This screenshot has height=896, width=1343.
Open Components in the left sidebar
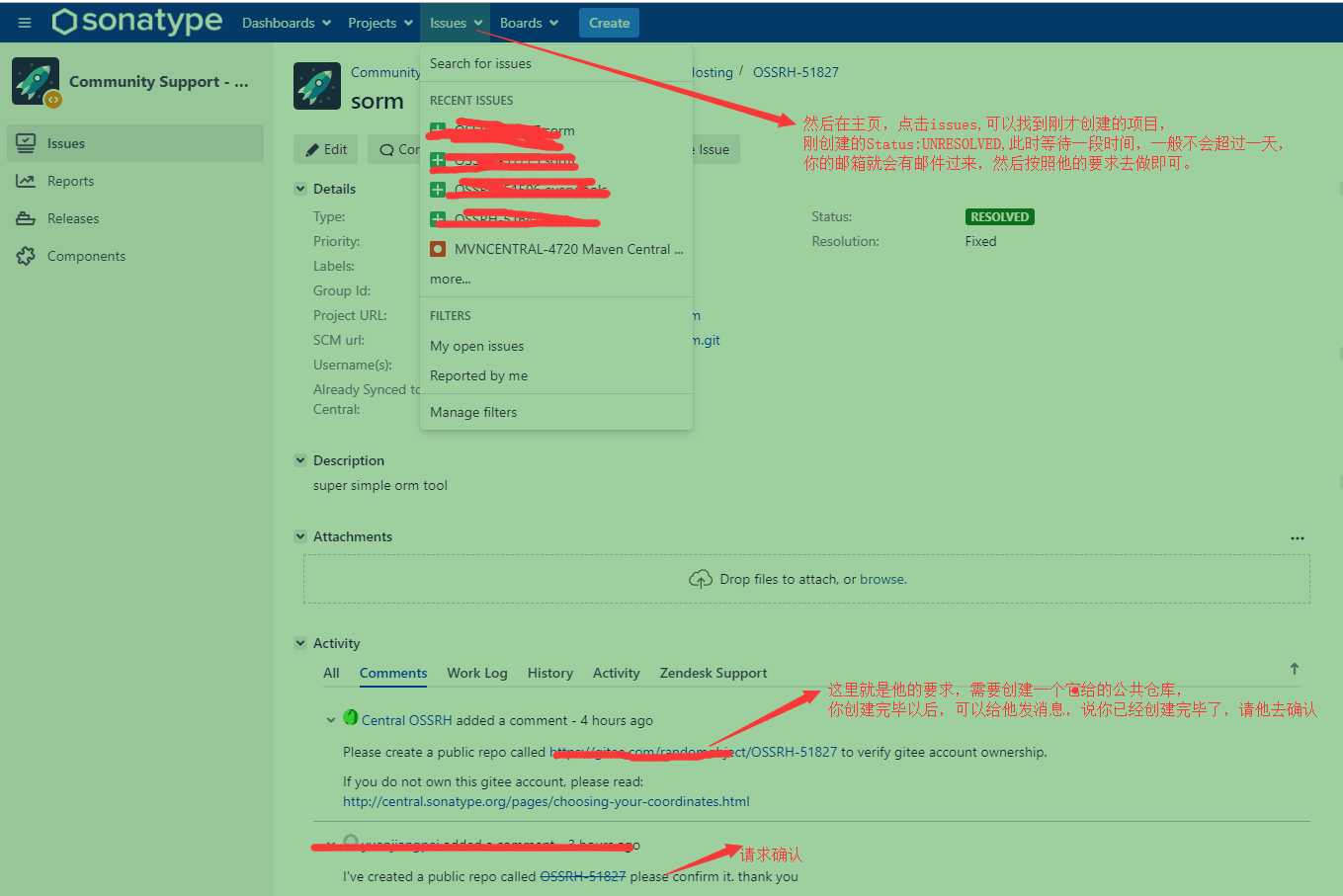134,256
